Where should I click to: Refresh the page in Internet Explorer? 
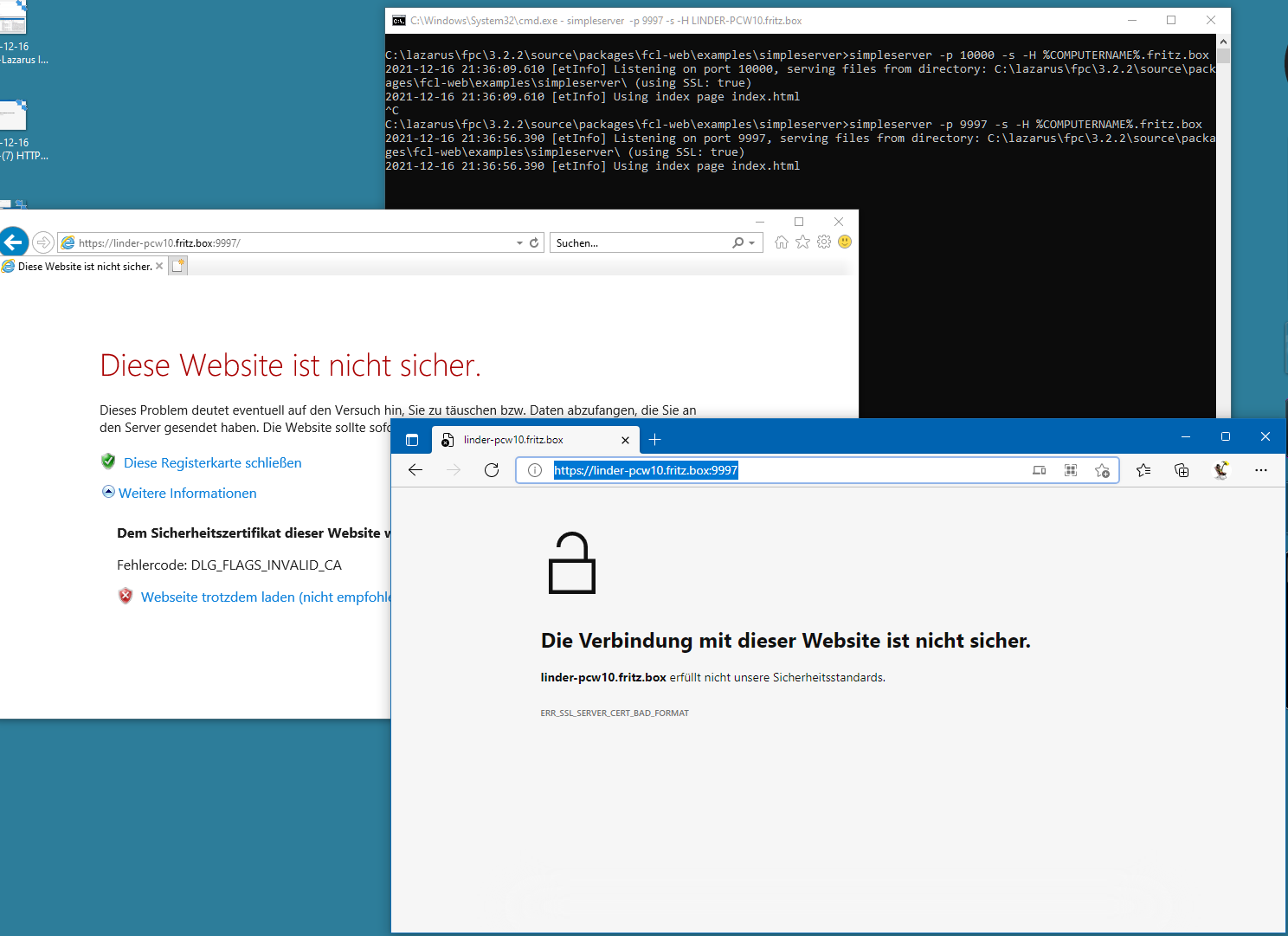coord(534,243)
